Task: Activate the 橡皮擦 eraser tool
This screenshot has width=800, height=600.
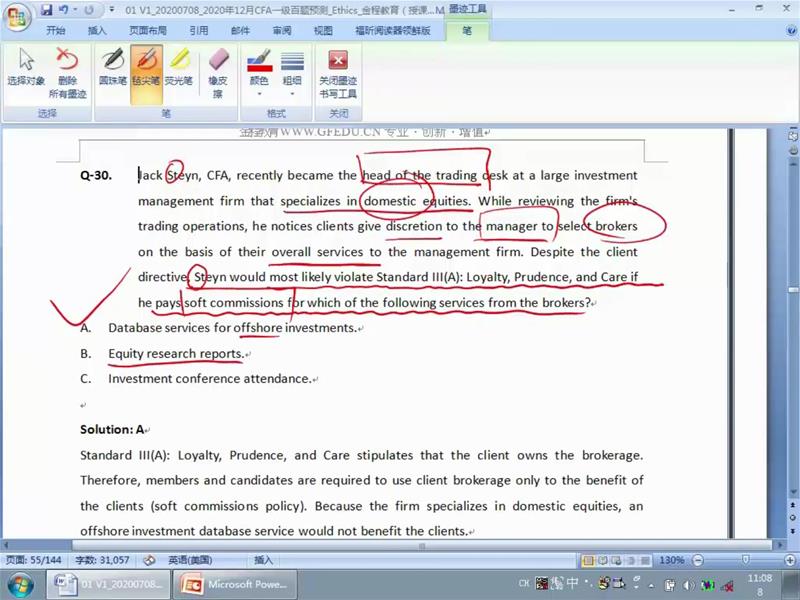Action: [x=218, y=72]
